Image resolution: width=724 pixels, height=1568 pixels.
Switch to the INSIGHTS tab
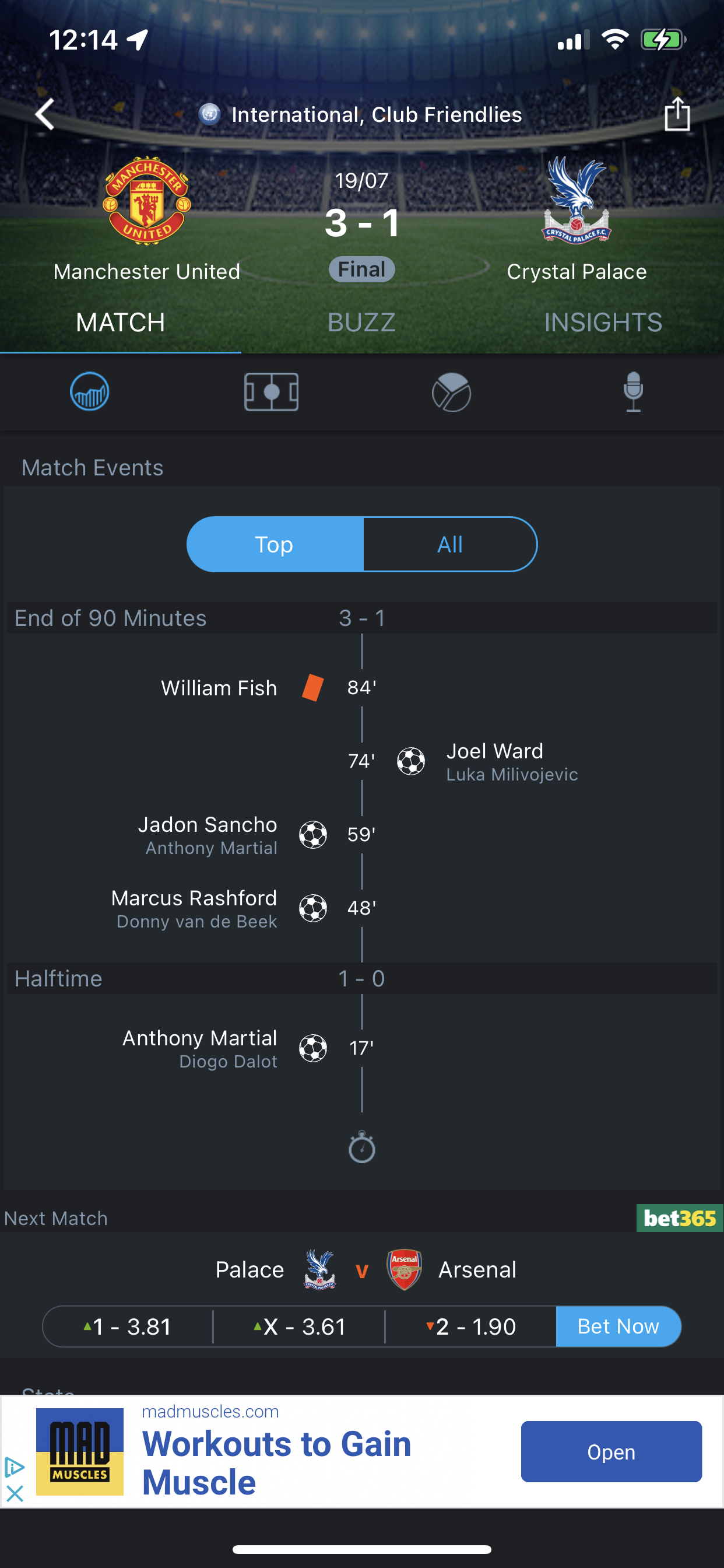(x=603, y=323)
